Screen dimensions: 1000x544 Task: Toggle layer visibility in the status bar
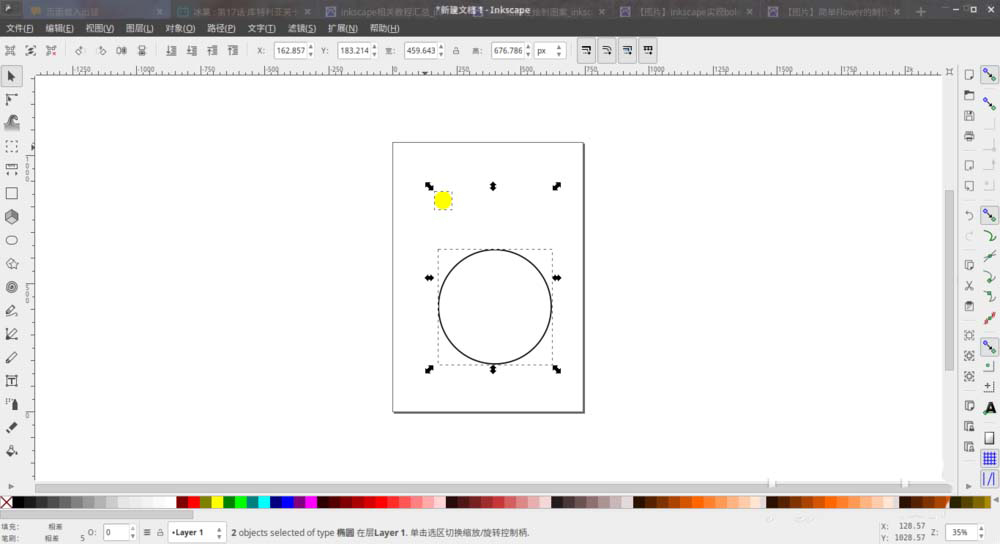147,533
